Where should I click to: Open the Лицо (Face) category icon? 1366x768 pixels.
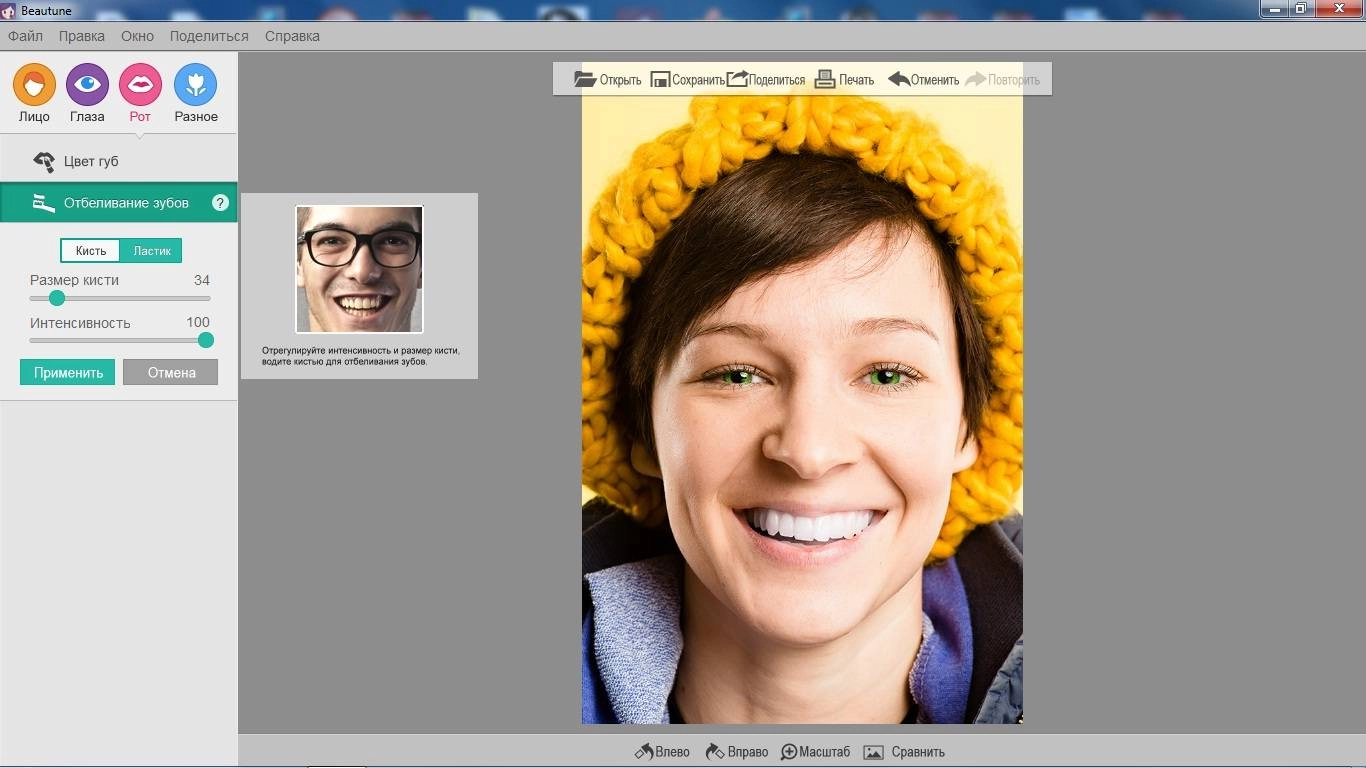(x=34, y=85)
